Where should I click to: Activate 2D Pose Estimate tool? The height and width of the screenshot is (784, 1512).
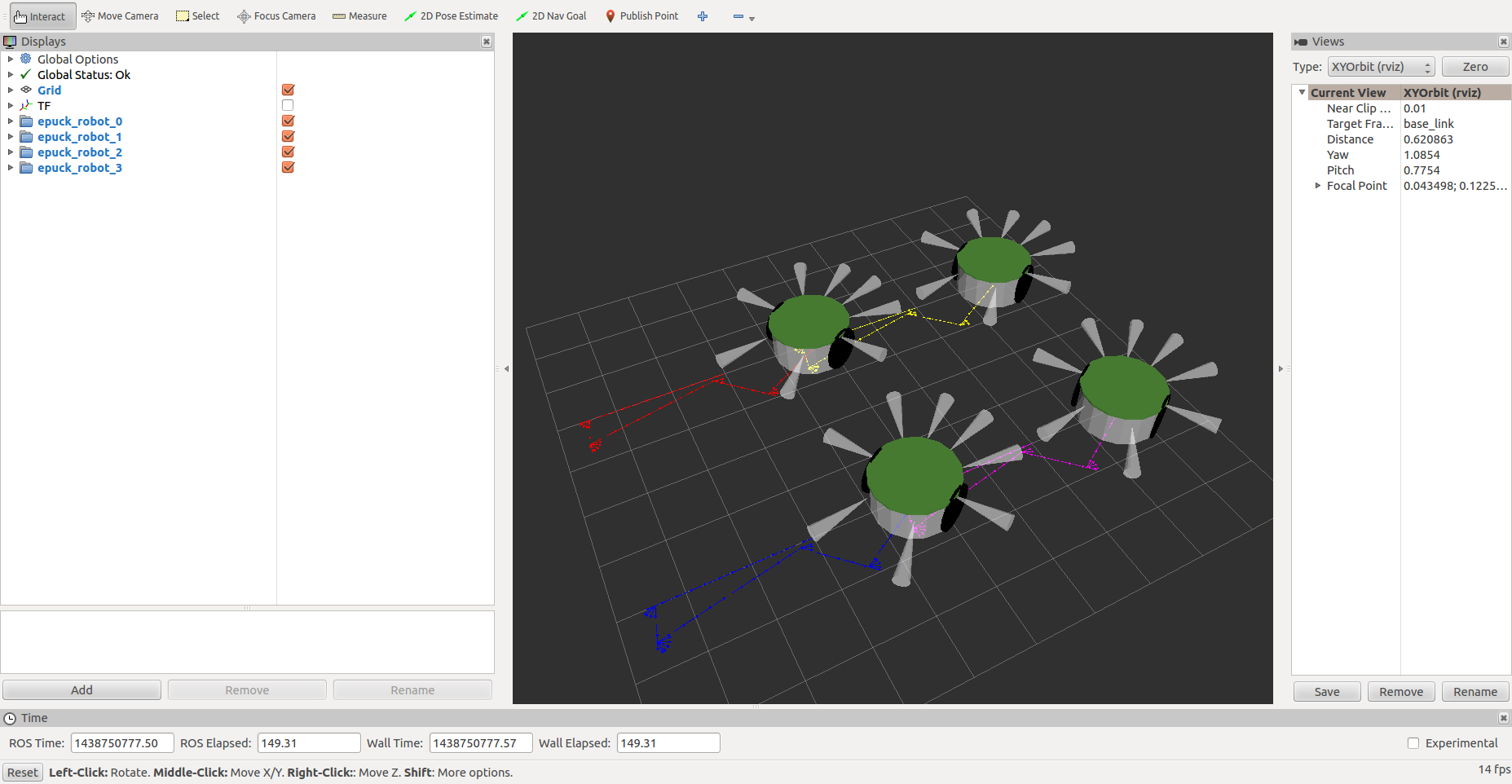[451, 16]
